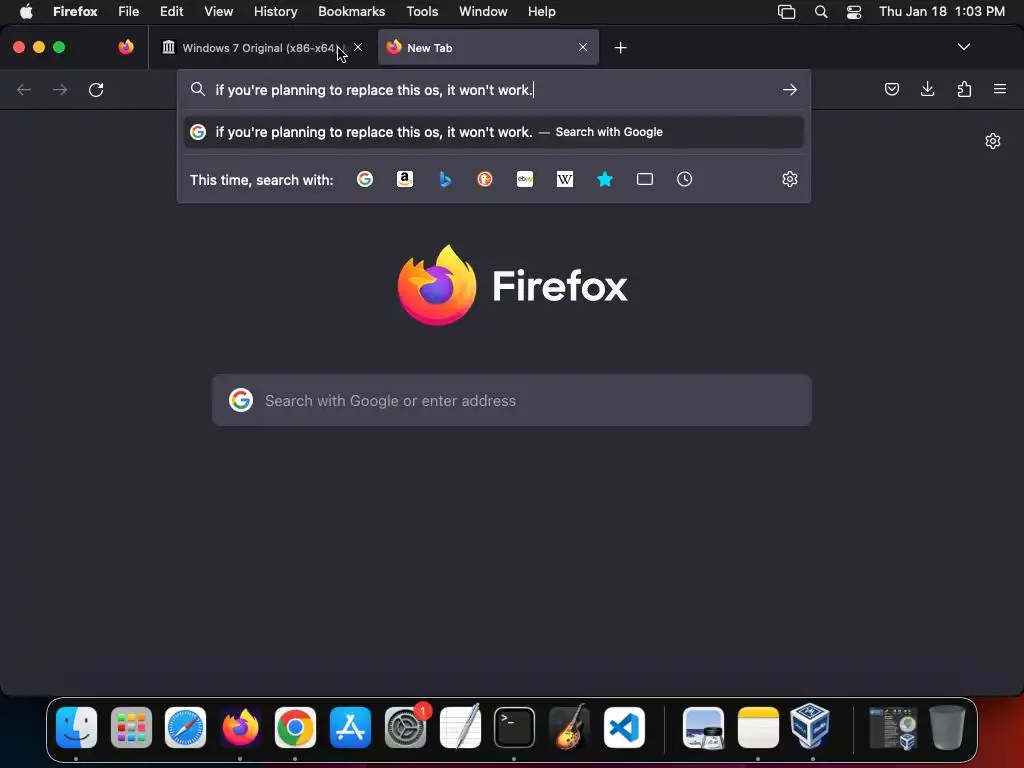Open the minimized windows stack in Dock
The height and width of the screenshot is (768, 1024).
point(893,727)
